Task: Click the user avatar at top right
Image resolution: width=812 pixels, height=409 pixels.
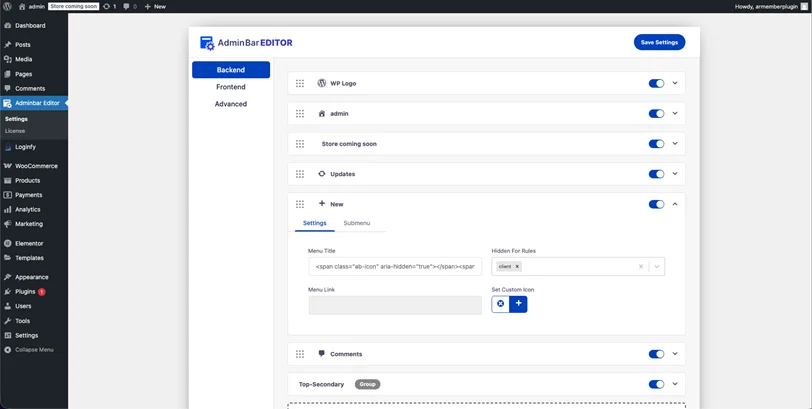Action: click(x=803, y=7)
